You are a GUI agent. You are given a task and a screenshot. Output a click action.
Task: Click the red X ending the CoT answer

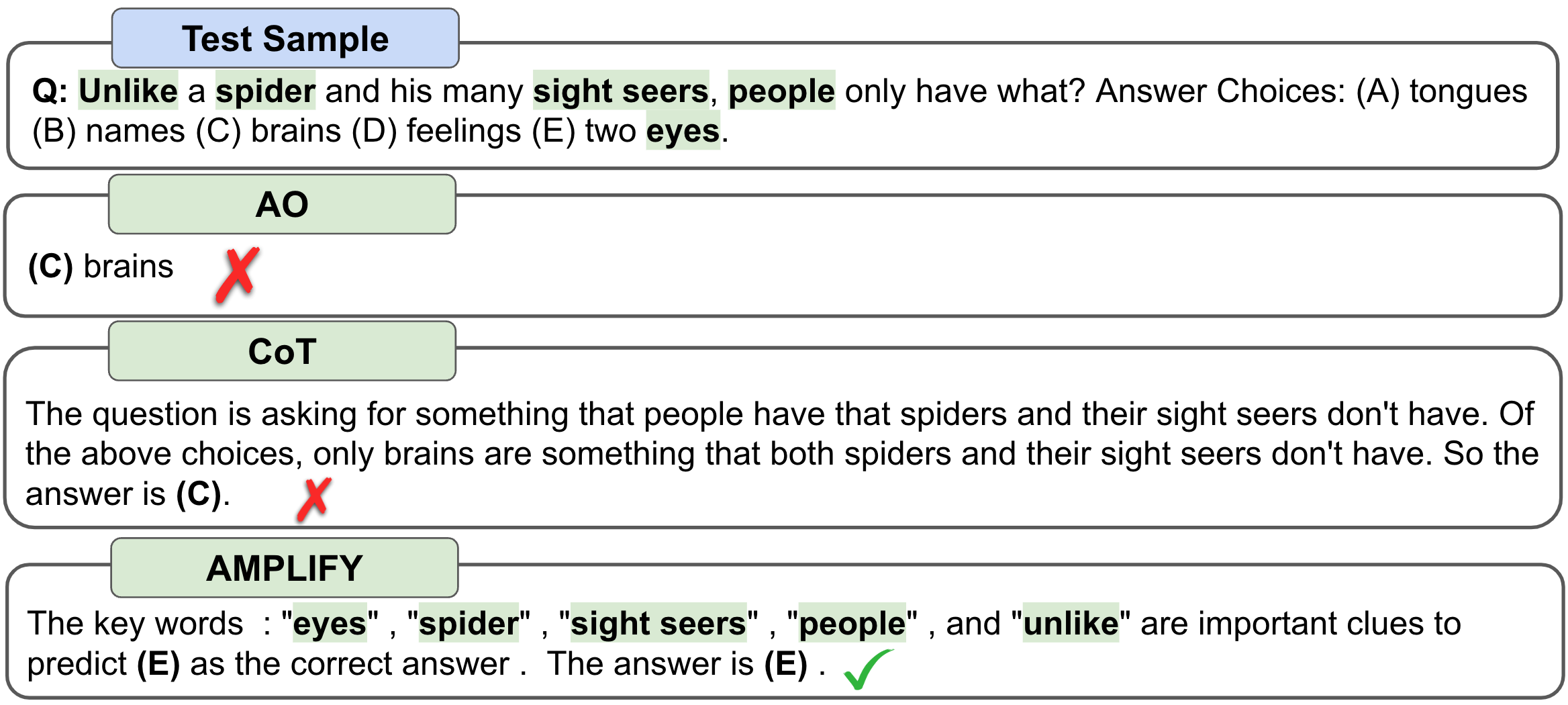pyautogui.click(x=314, y=499)
